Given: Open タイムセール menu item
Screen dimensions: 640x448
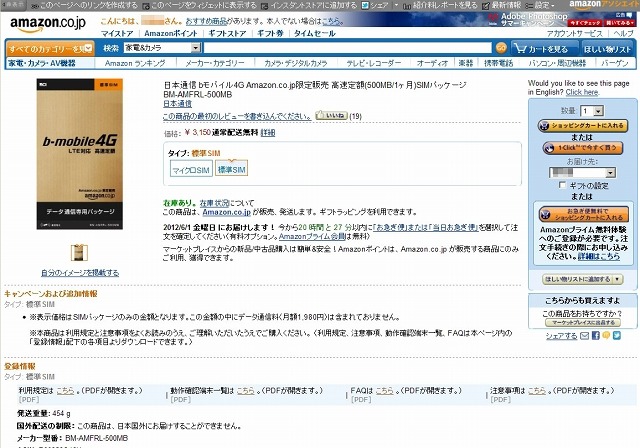Looking at the screenshot, I should click(315, 33).
